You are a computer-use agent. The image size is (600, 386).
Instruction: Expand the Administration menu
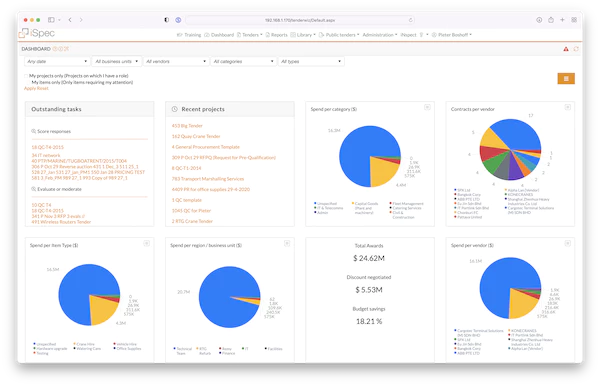[x=380, y=35]
